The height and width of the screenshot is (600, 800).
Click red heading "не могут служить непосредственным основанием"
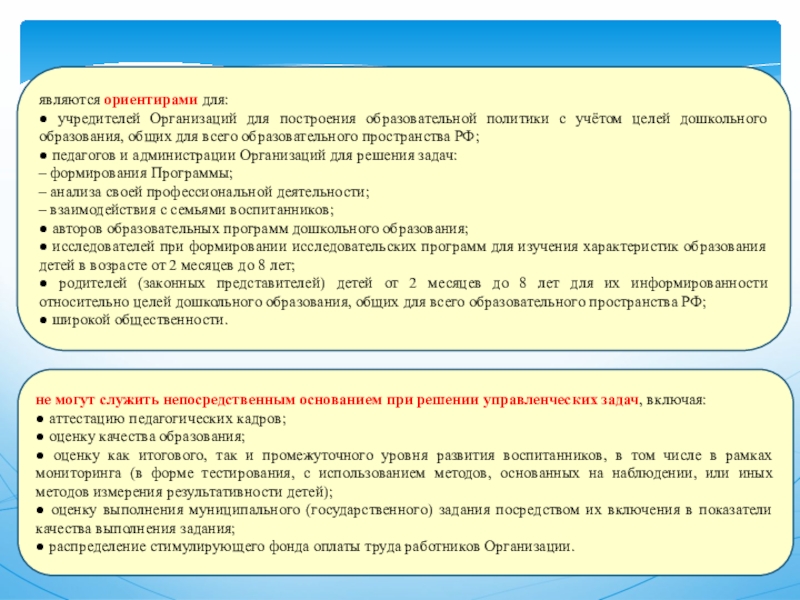[337, 400]
